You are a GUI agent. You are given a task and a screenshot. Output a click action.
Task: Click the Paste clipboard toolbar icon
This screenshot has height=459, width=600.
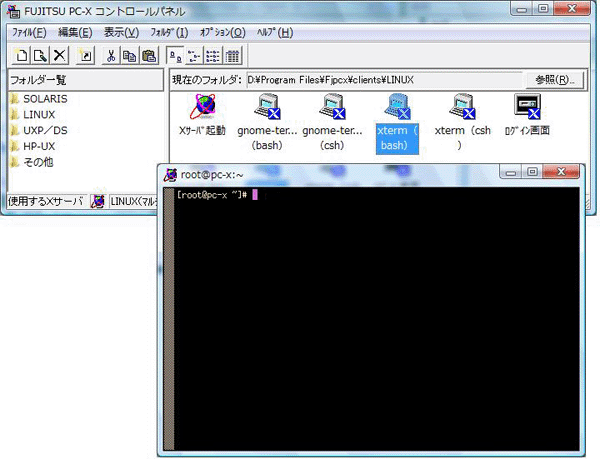[149, 56]
